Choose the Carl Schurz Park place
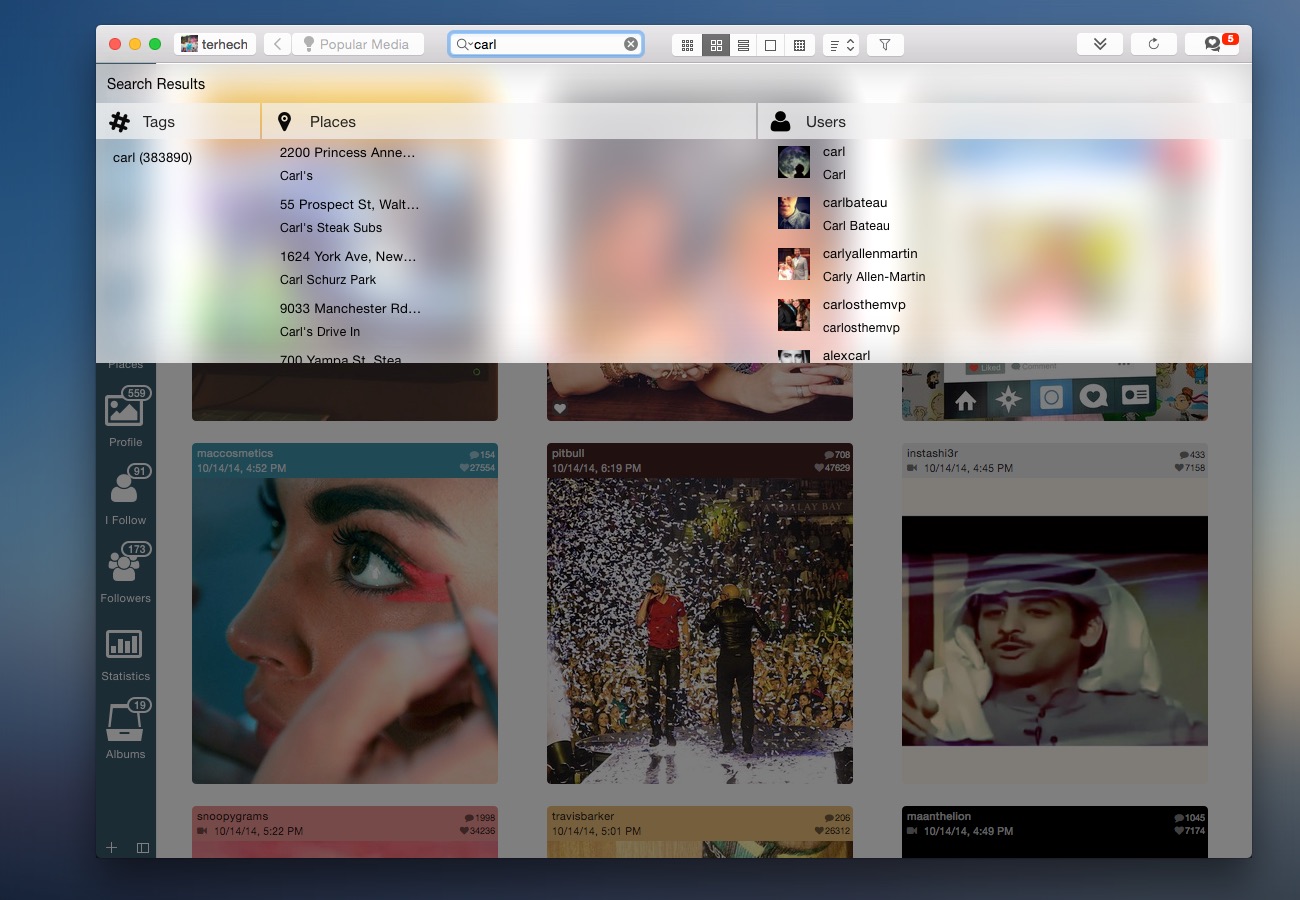Viewport: 1300px width, 900px height. (x=348, y=268)
